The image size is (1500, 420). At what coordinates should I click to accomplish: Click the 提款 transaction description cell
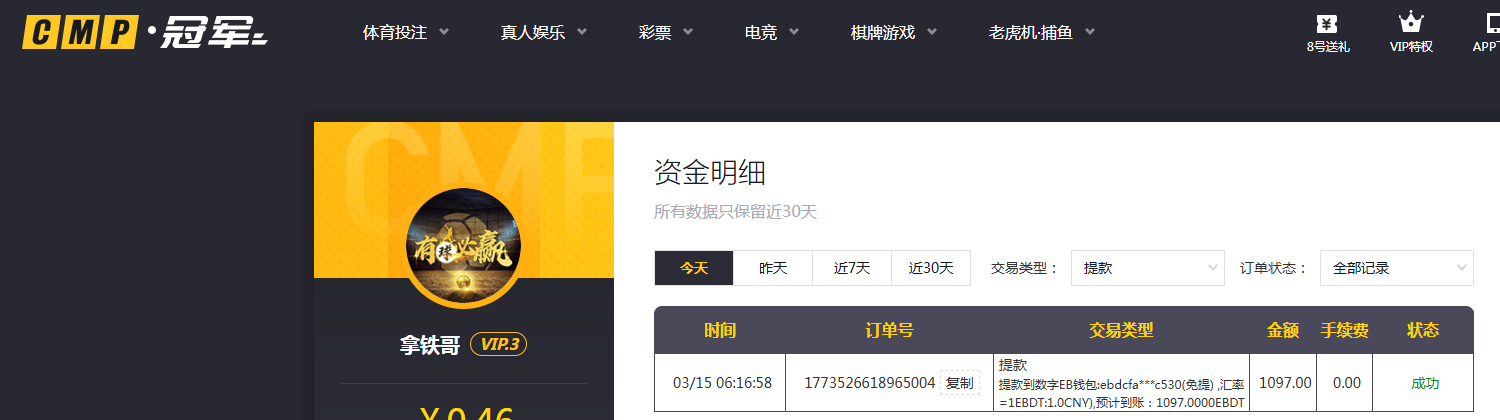pos(1122,383)
